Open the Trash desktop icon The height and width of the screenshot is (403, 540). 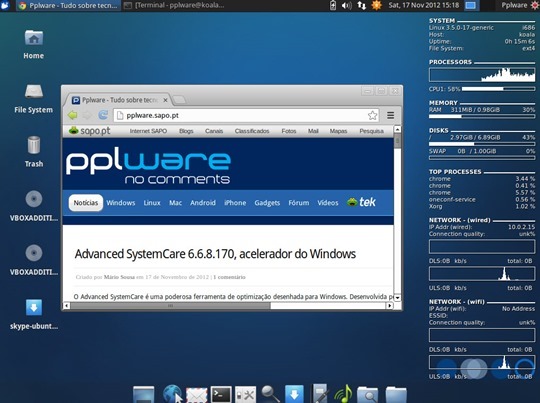pyautogui.click(x=34, y=152)
